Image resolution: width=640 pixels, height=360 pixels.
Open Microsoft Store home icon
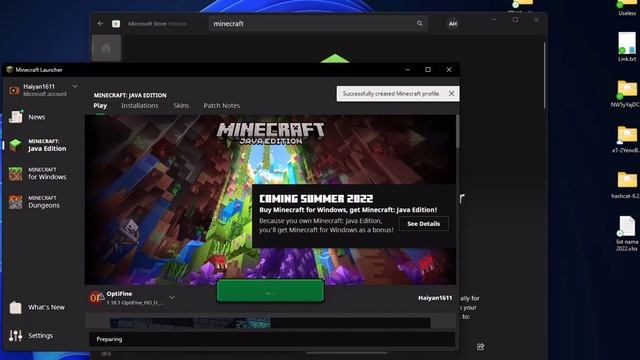point(106,48)
